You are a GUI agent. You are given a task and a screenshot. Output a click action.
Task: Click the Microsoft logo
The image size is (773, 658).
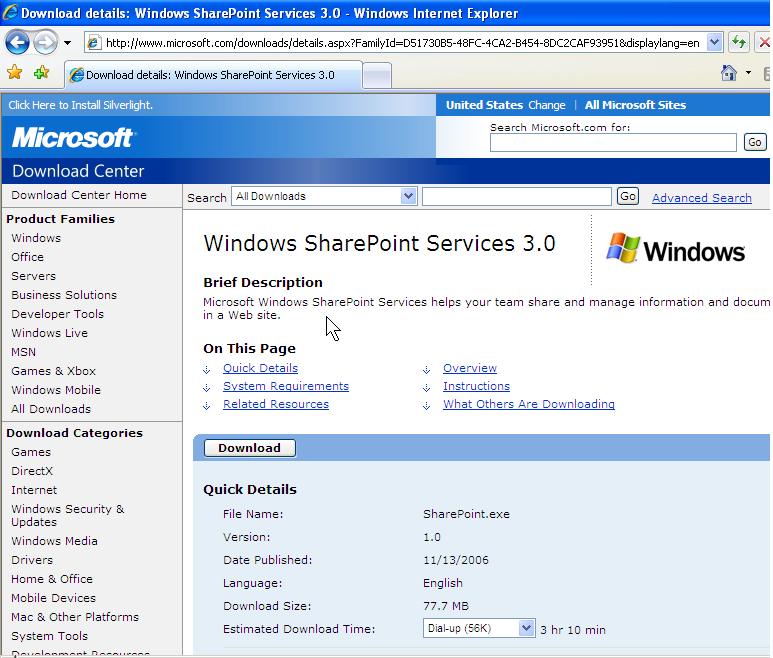tap(73, 138)
